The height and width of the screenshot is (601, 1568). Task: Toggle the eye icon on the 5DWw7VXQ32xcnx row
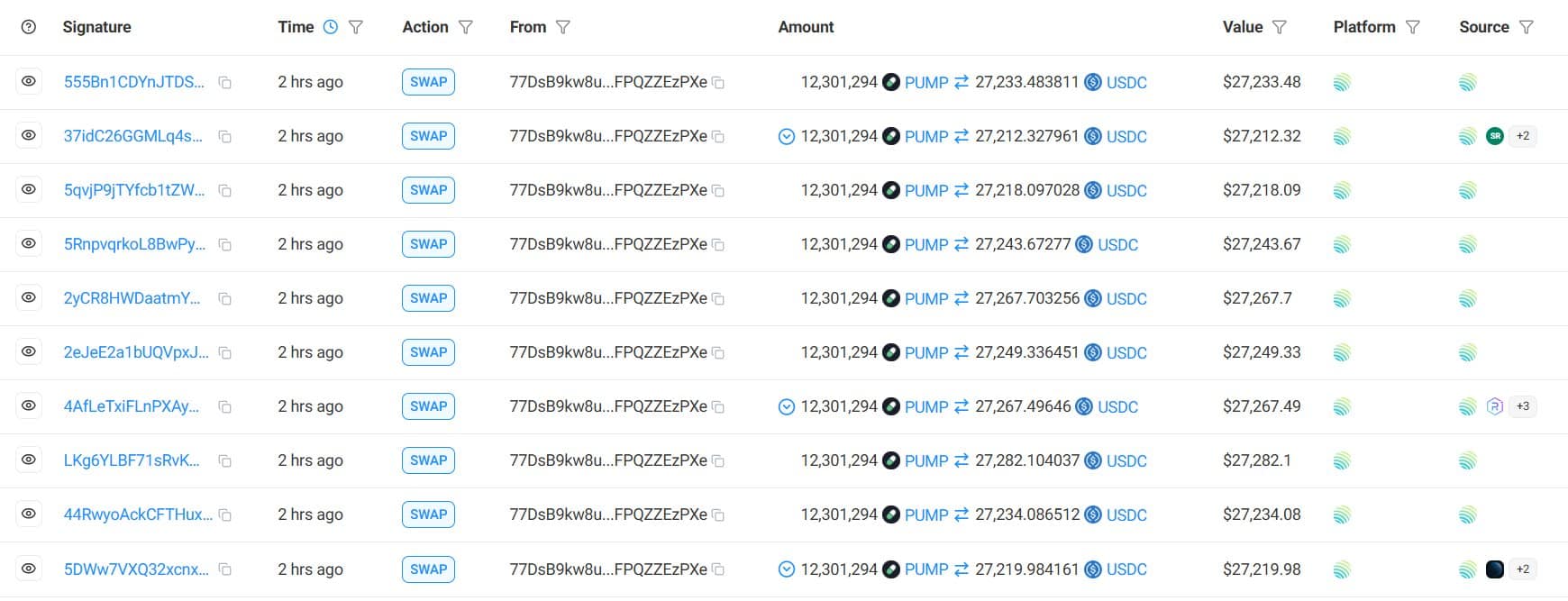pos(28,569)
